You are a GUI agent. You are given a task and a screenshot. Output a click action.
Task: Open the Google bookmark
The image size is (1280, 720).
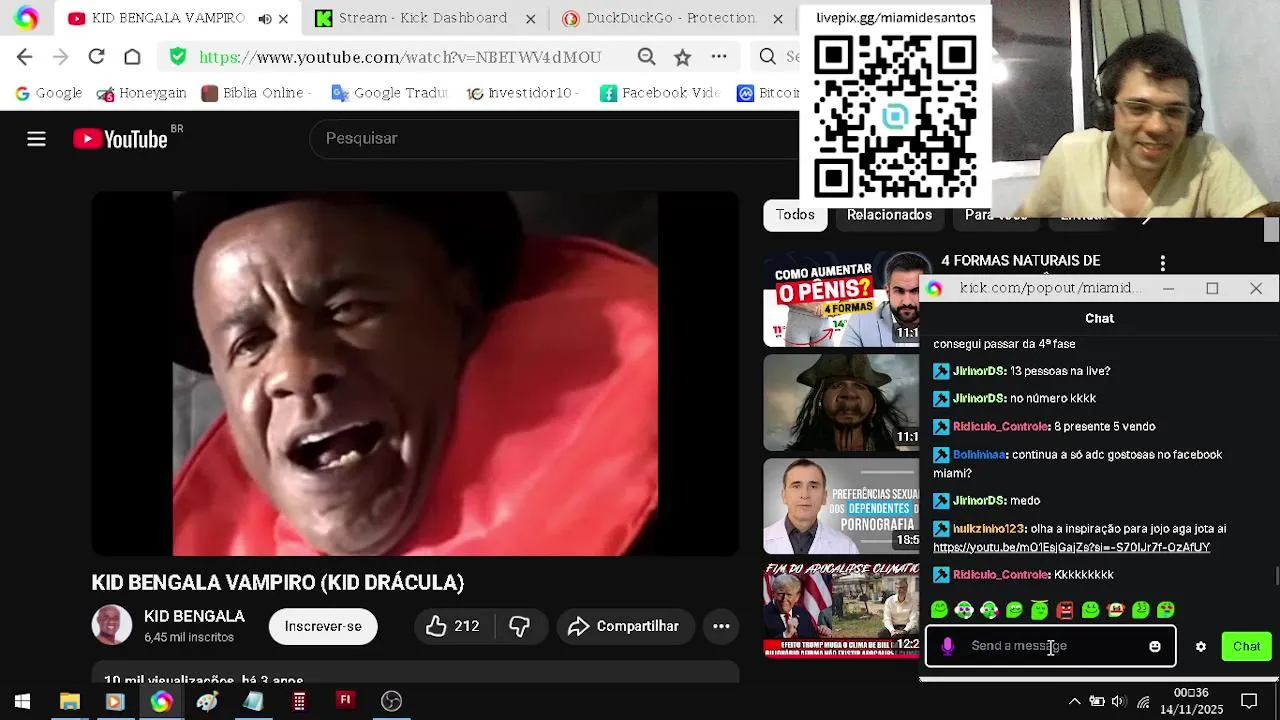click(x=48, y=93)
